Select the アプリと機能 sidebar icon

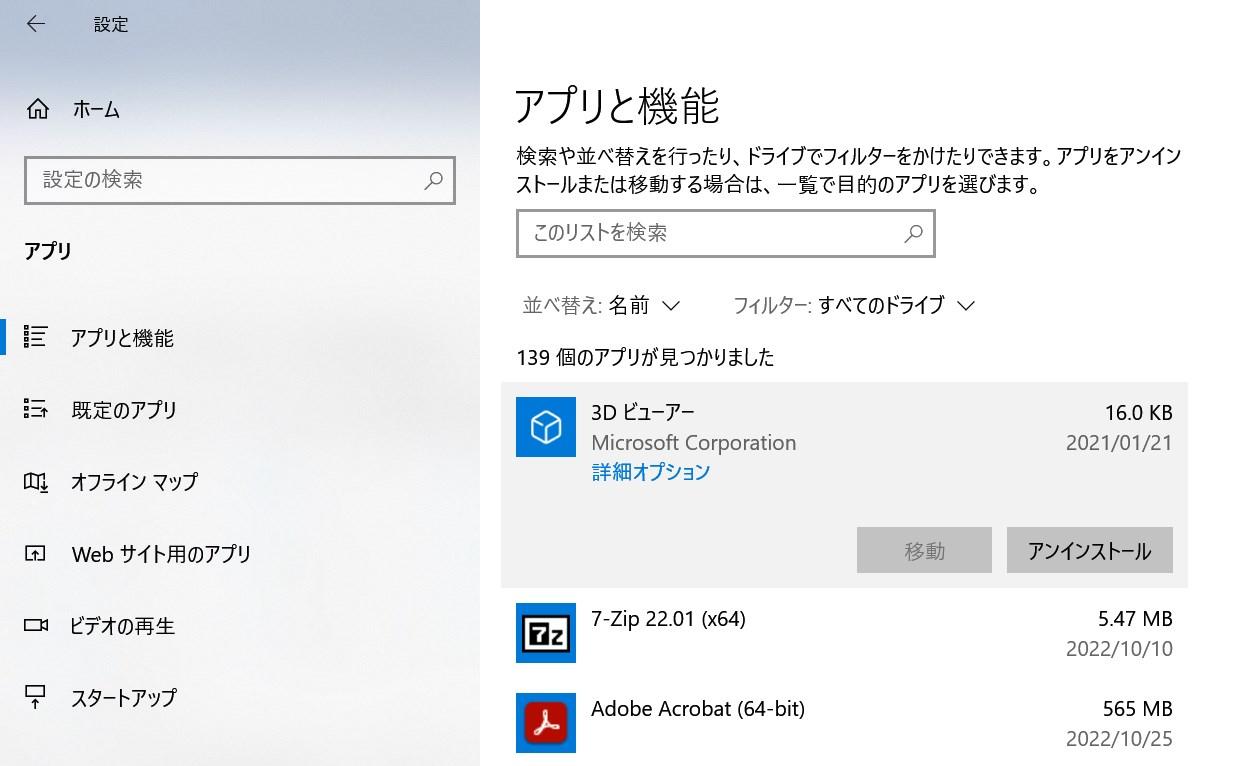(x=35, y=337)
